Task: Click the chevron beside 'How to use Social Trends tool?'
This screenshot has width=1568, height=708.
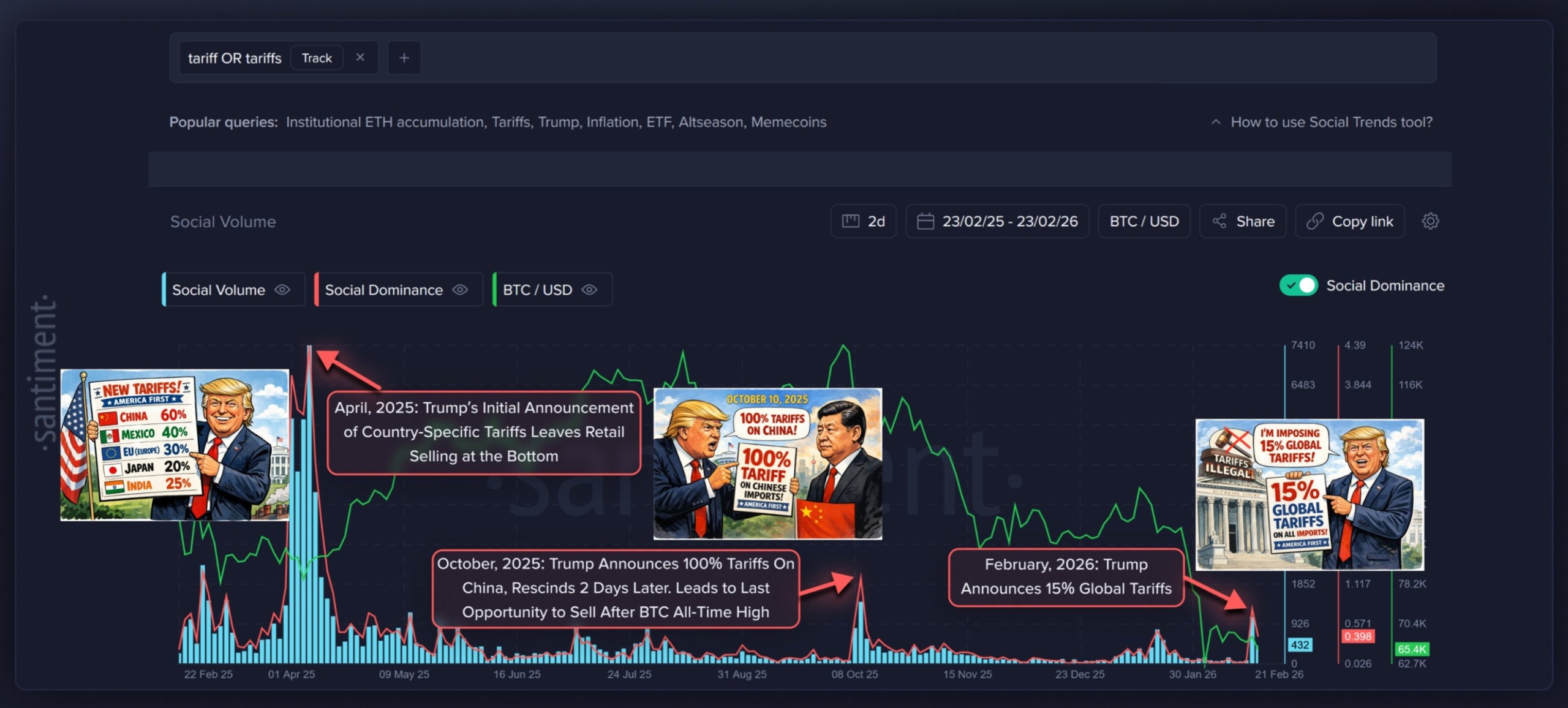Action: point(1216,122)
